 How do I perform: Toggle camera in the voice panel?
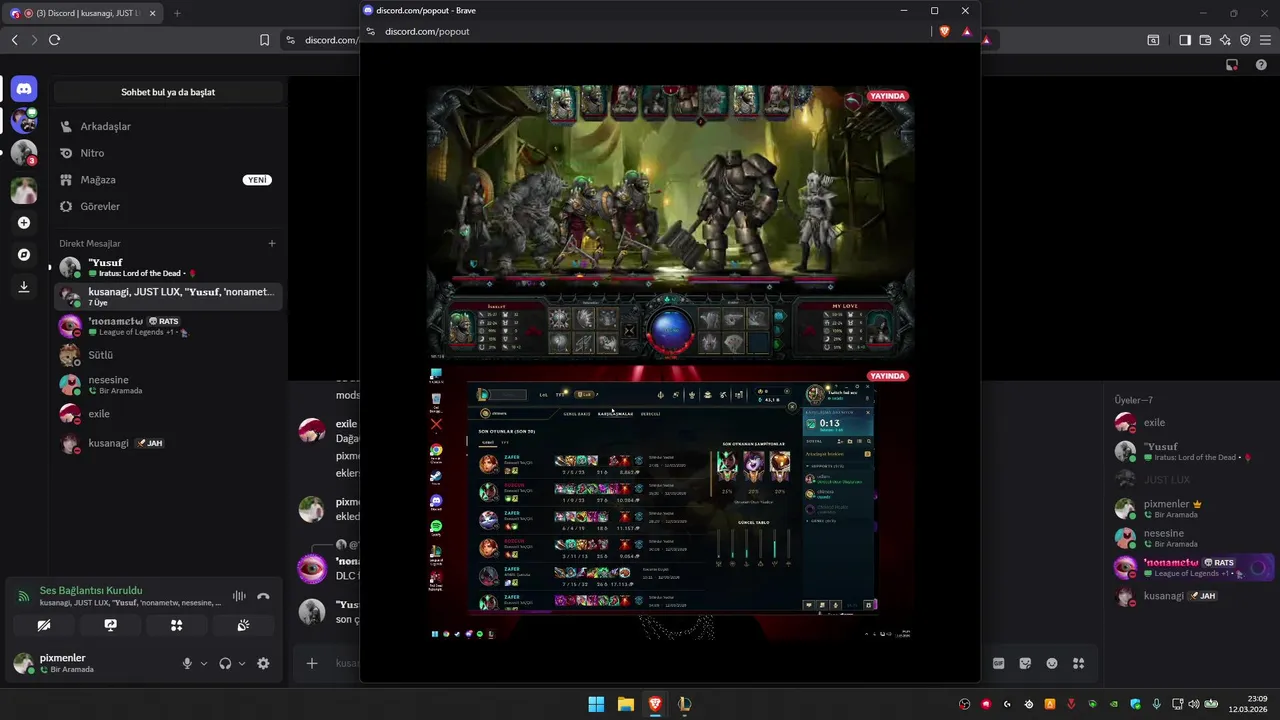(44, 625)
